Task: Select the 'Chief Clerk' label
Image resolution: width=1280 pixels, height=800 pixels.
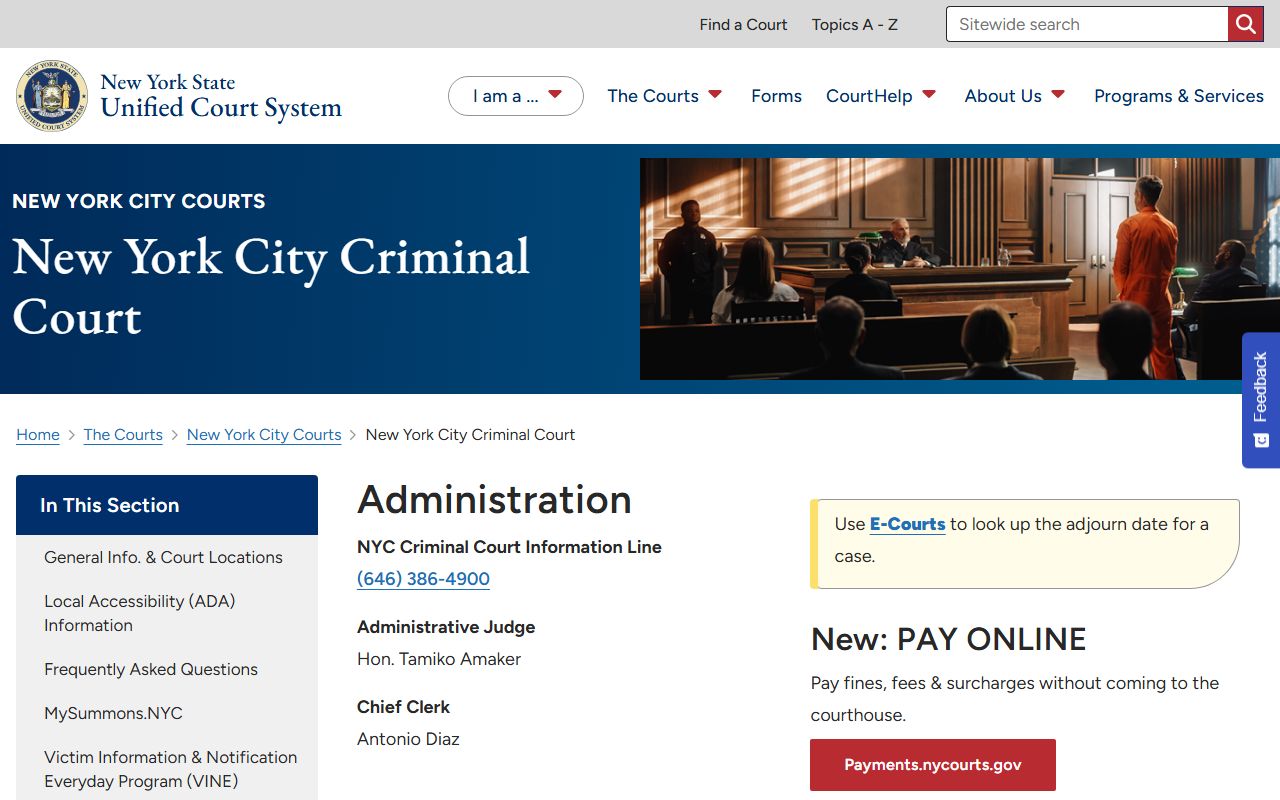Action: tap(403, 707)
